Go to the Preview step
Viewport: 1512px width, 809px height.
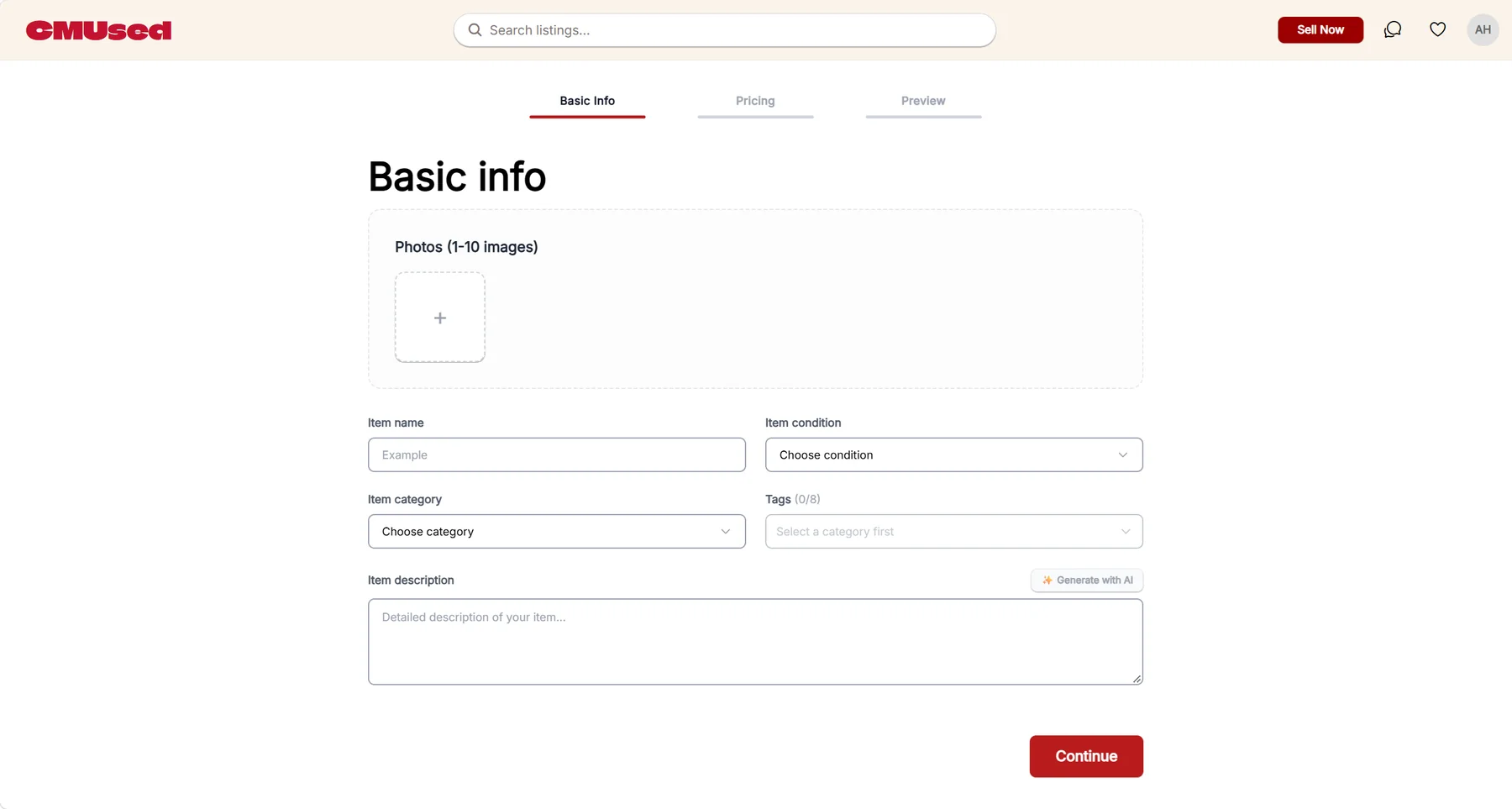[923, 104]
